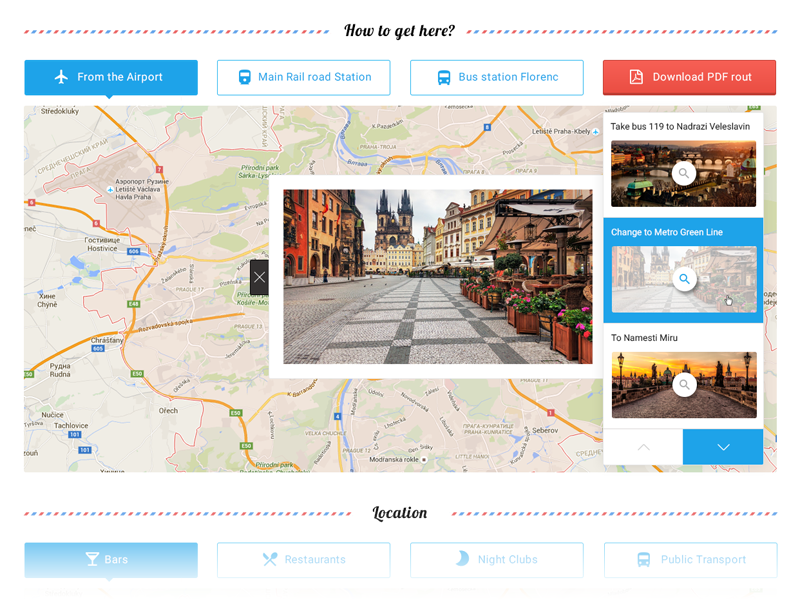The height and width of the screenshot is (600, 800).
Task: Click the PDF file icon
Action: (x=636, y=77)
